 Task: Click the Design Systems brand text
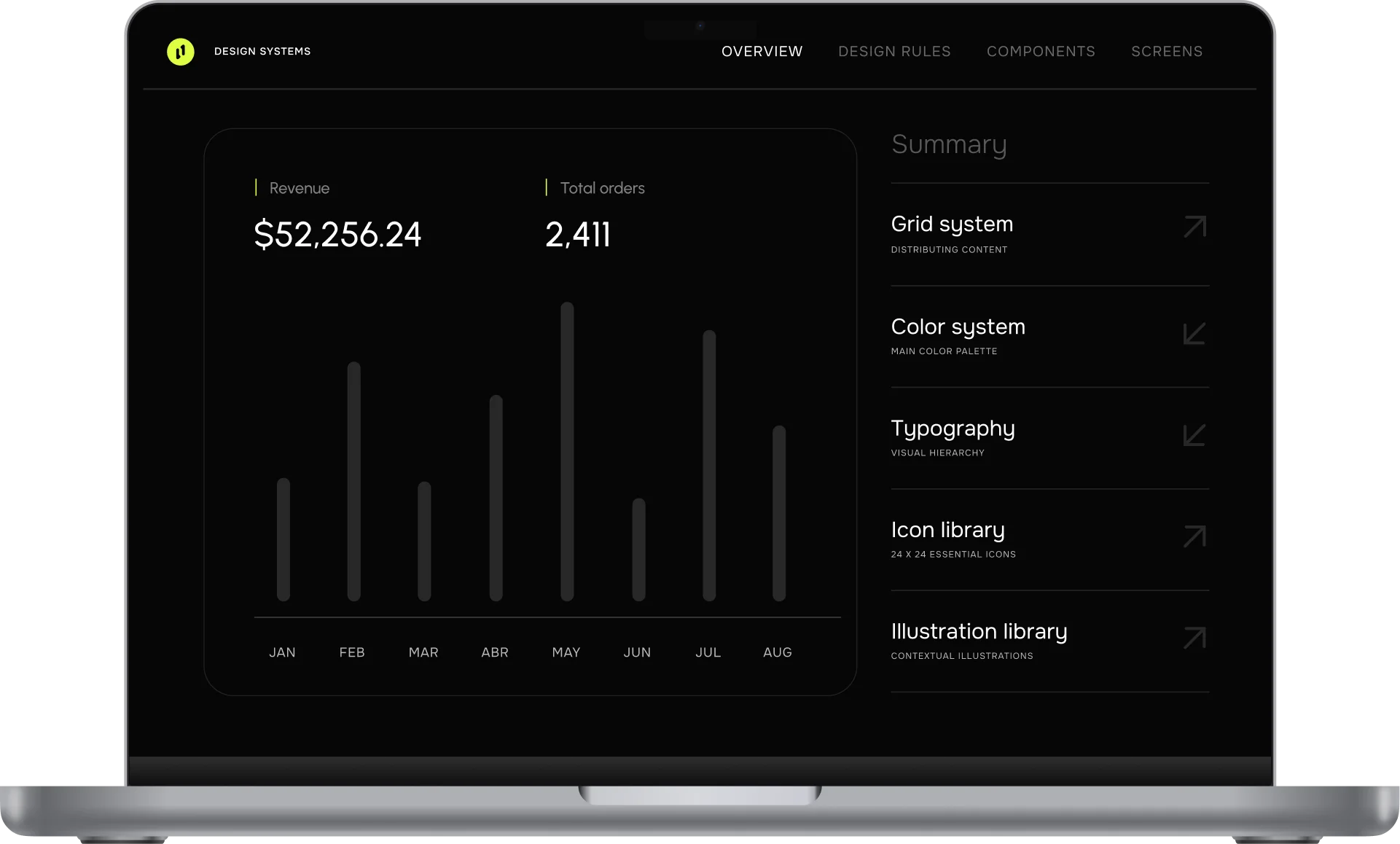click(x=262, y=52)
